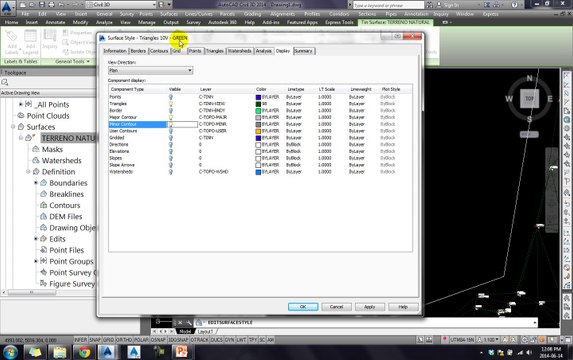Switch to the Triangles tab

215,51
